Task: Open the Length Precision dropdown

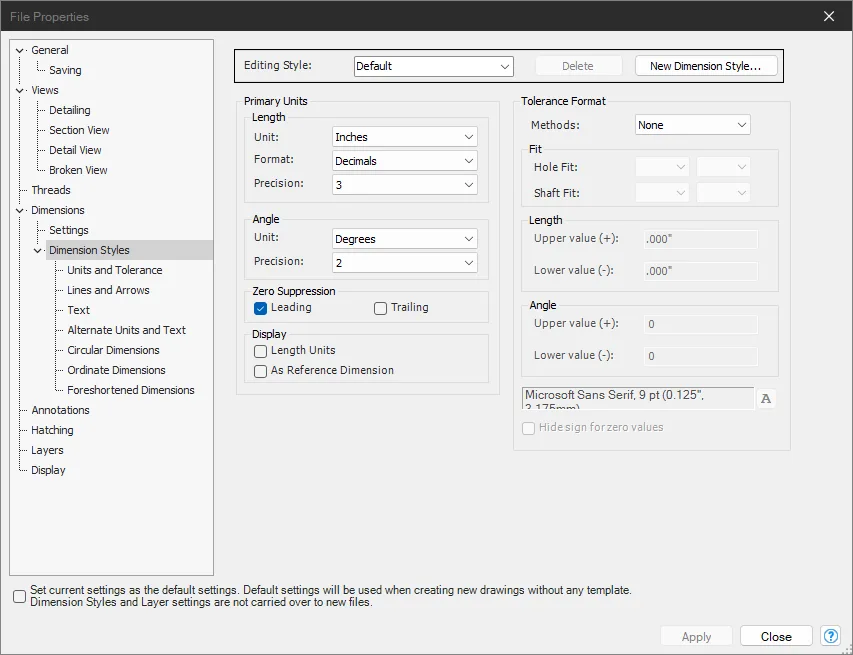Action: tap(405, 185)
